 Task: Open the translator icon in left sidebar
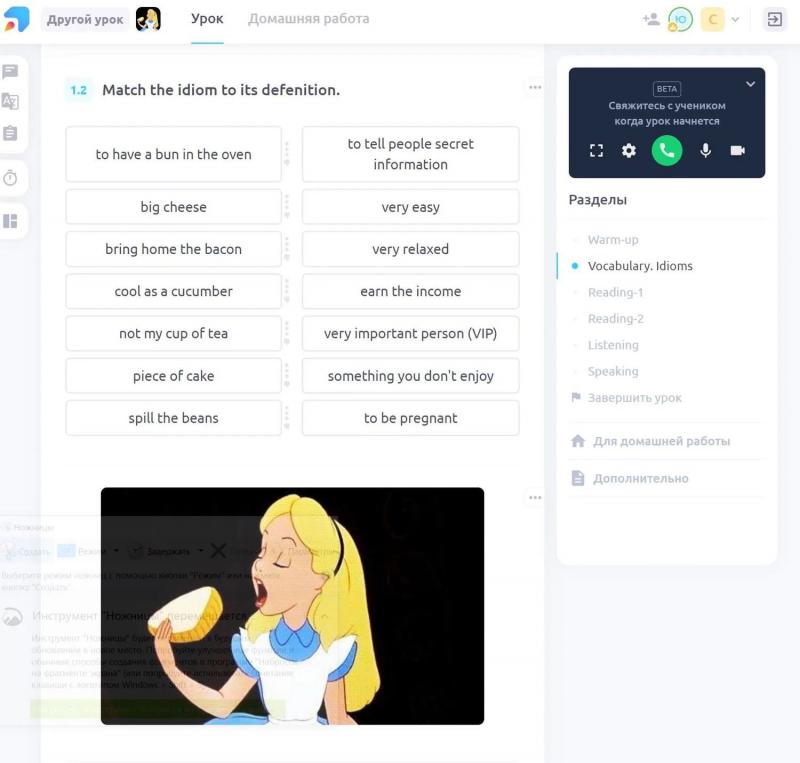tap(10, 102)
